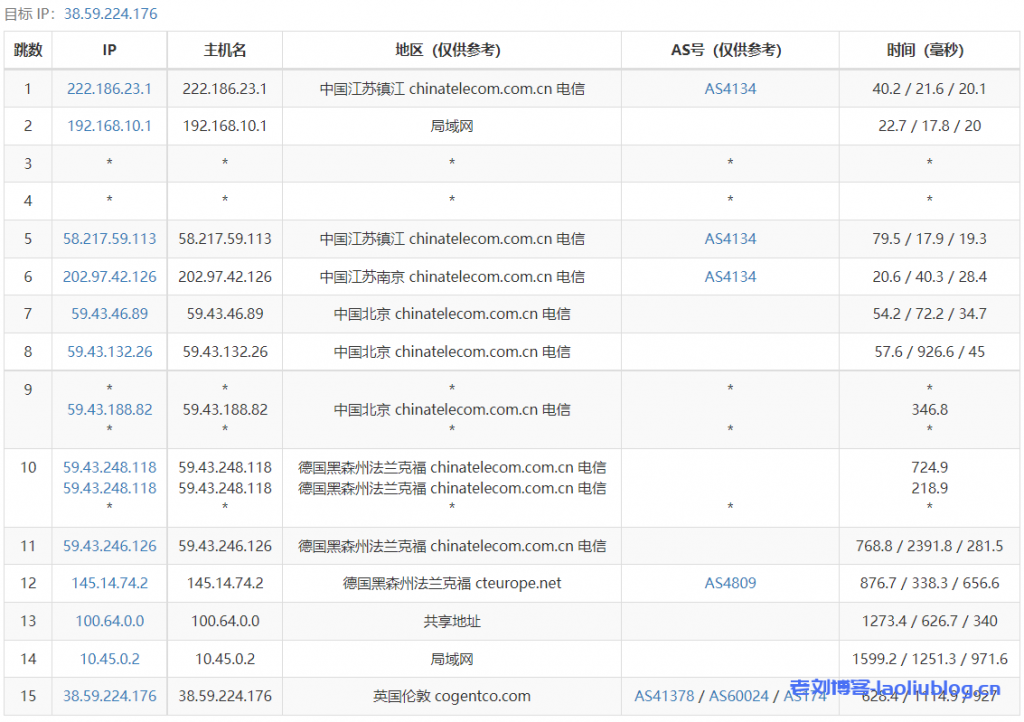Open the 10.45.0.2 IP column link
This screenshot has height=722, width=1024.
point(109,659)
